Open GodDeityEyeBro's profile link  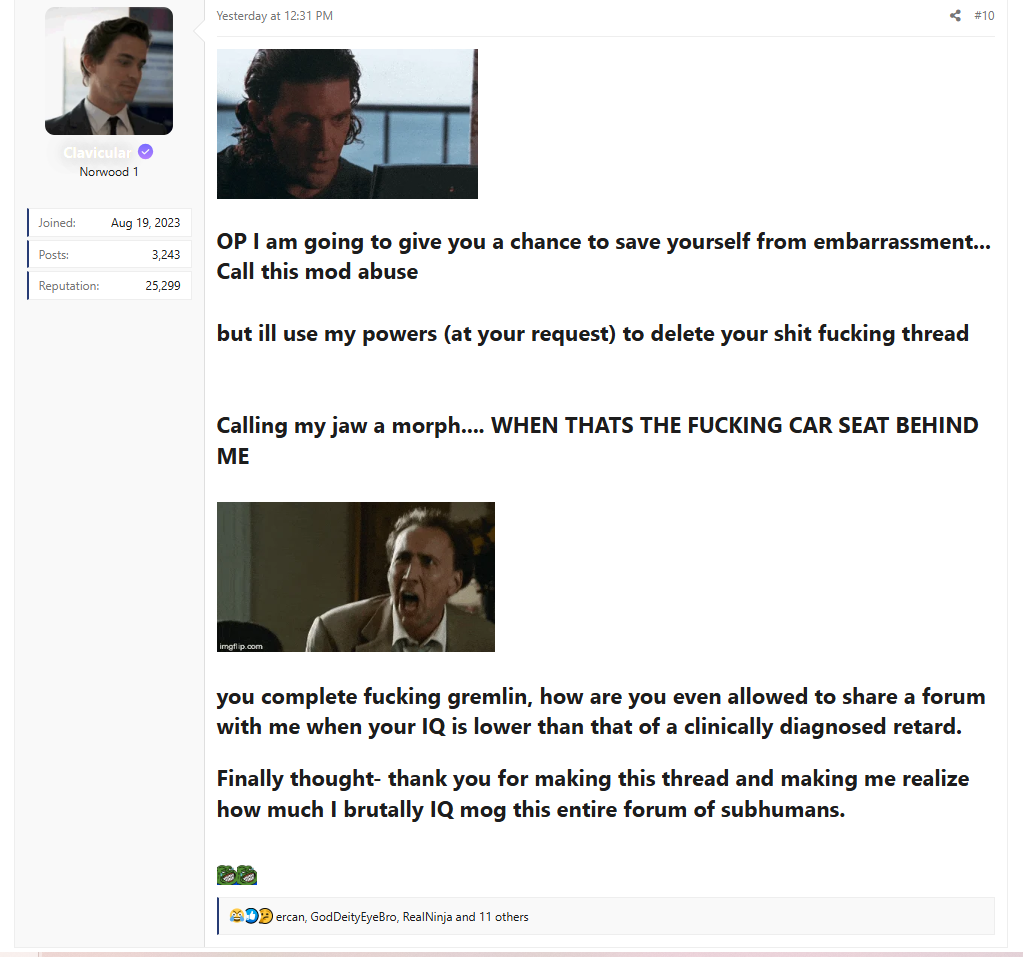pyautogui.click(x=353, y=917)
